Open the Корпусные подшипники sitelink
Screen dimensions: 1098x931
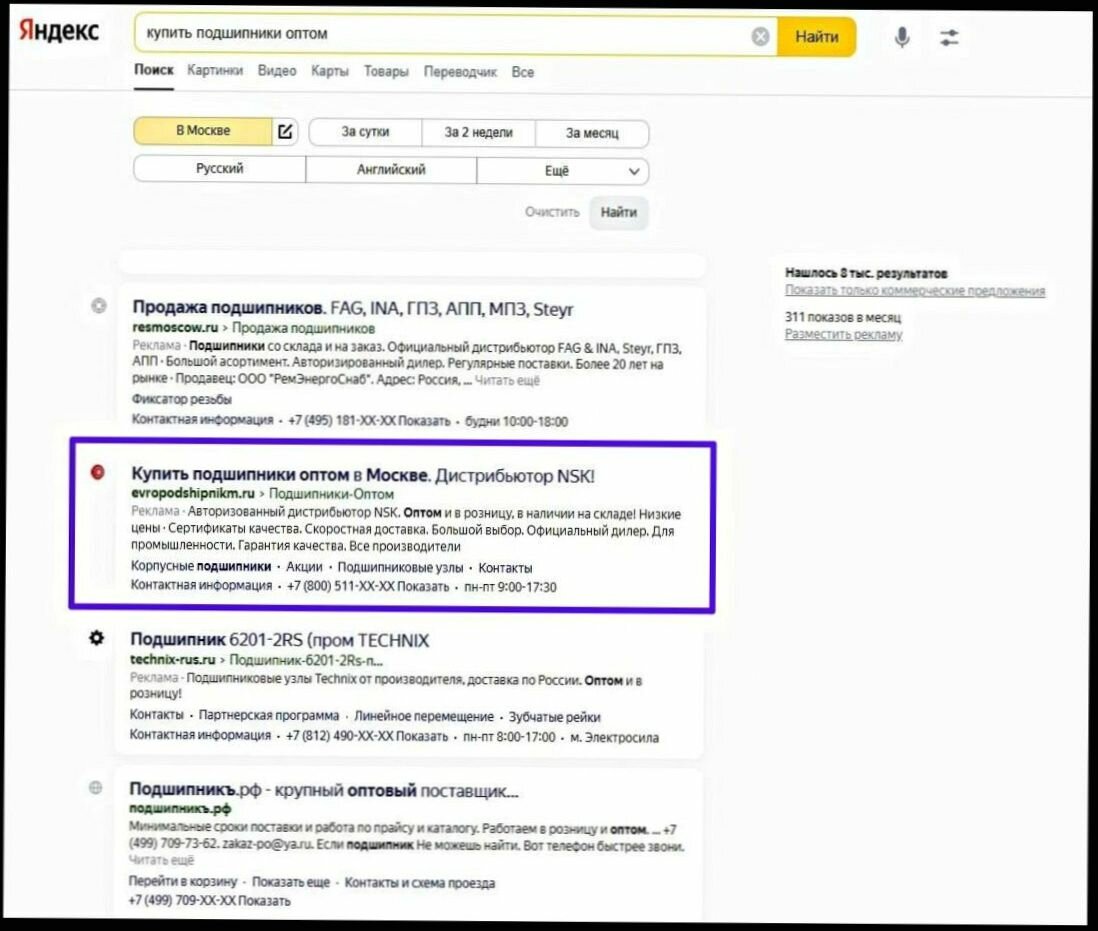coord(201,566)
